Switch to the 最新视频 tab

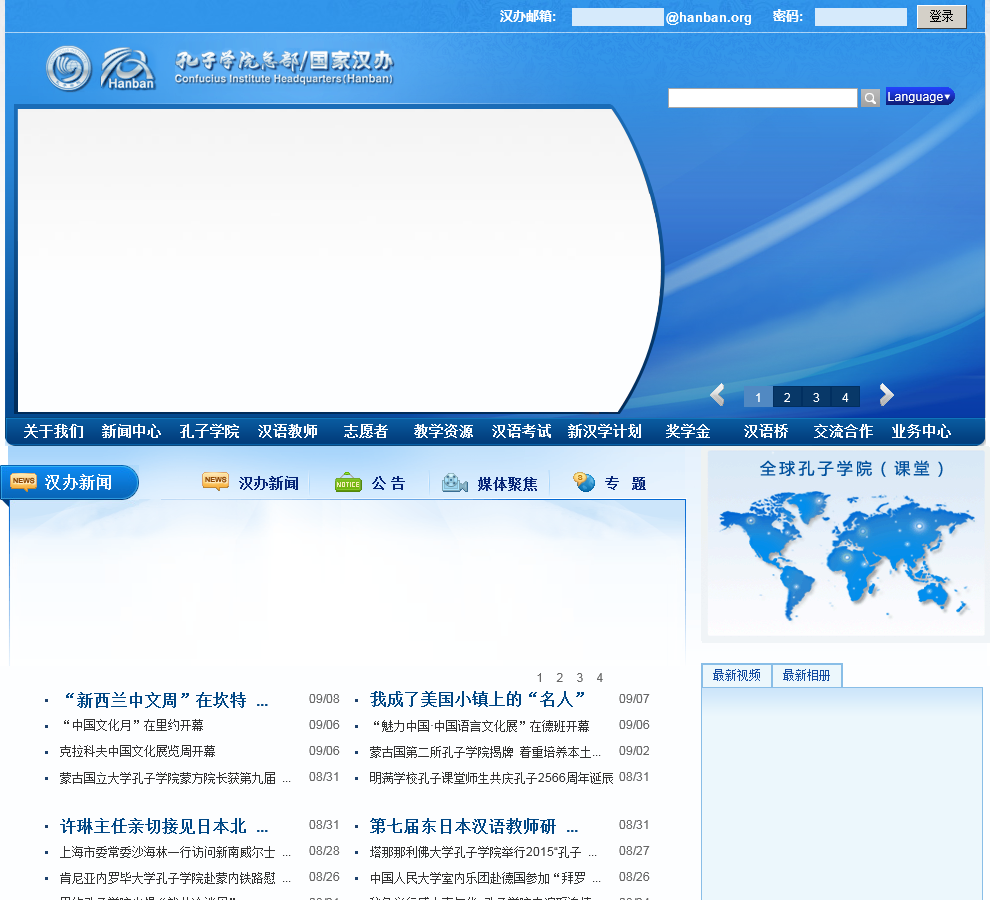(737, 675)
